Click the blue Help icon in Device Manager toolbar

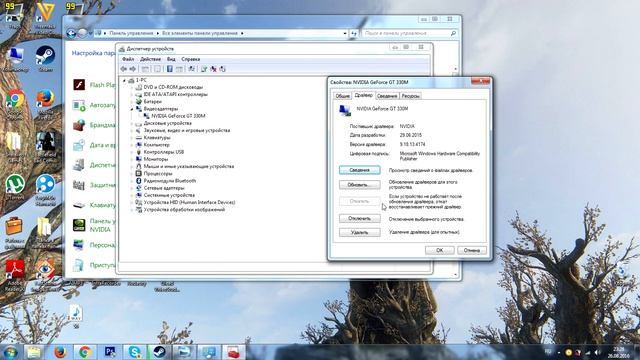point(170,69)
